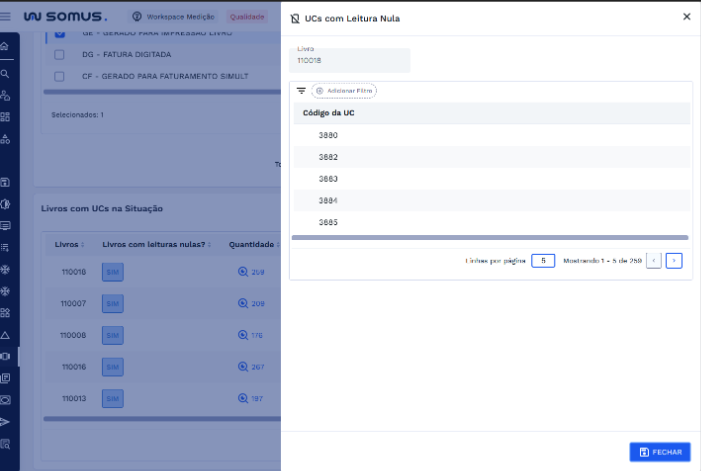701x471 pixels.
Task: Open sidebar document search icon at bottom
Action: (4, 444)
